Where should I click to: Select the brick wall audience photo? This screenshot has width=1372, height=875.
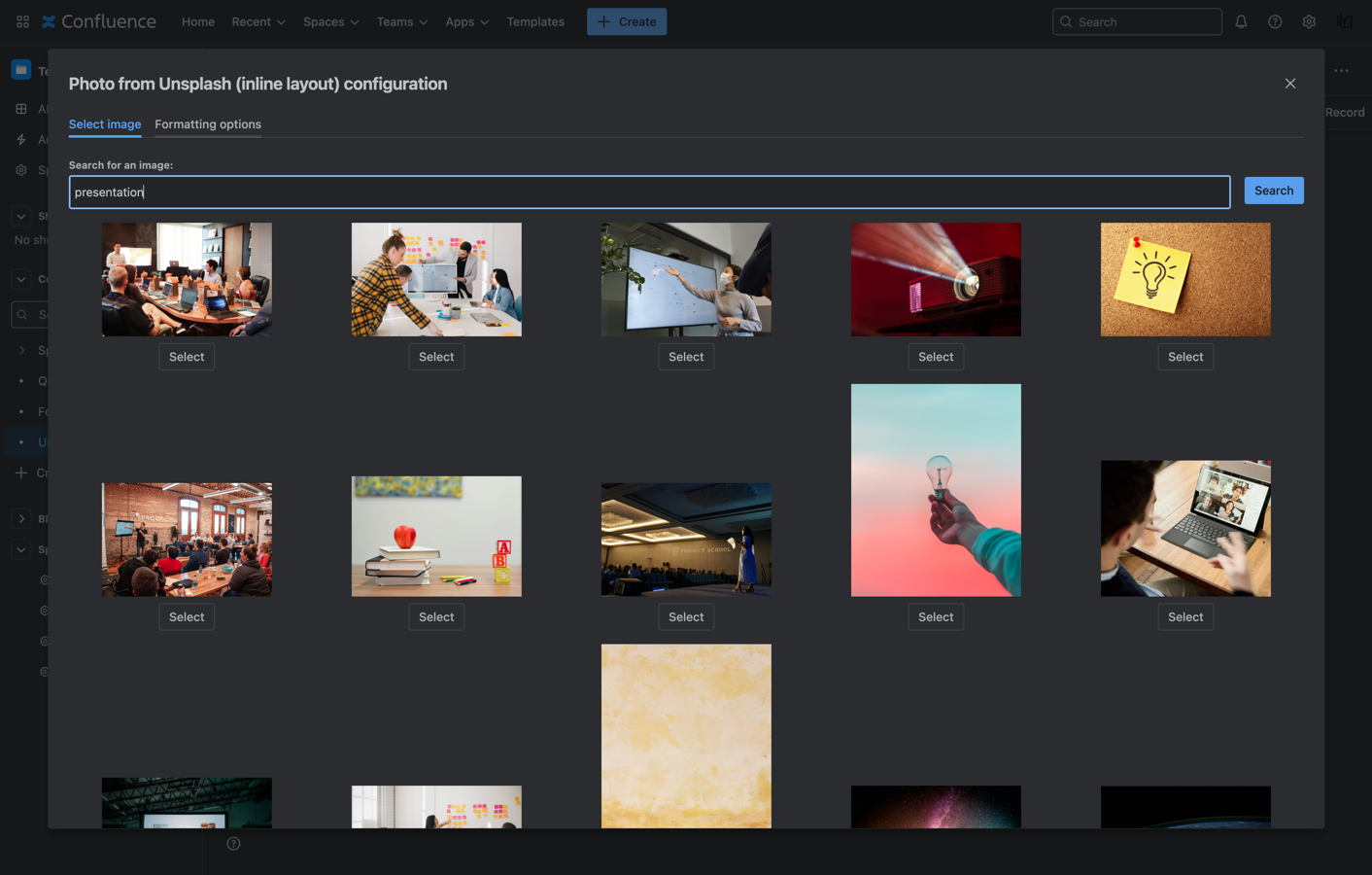click(187, 616)
